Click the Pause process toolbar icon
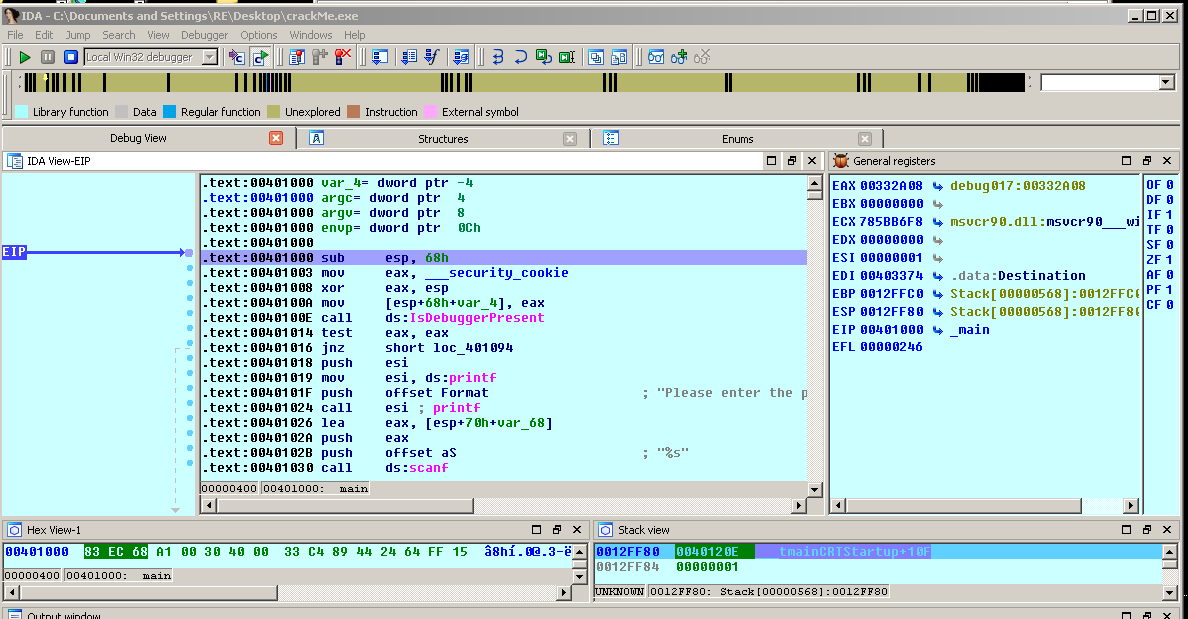The image size is (1188, 619). [47, 58]
